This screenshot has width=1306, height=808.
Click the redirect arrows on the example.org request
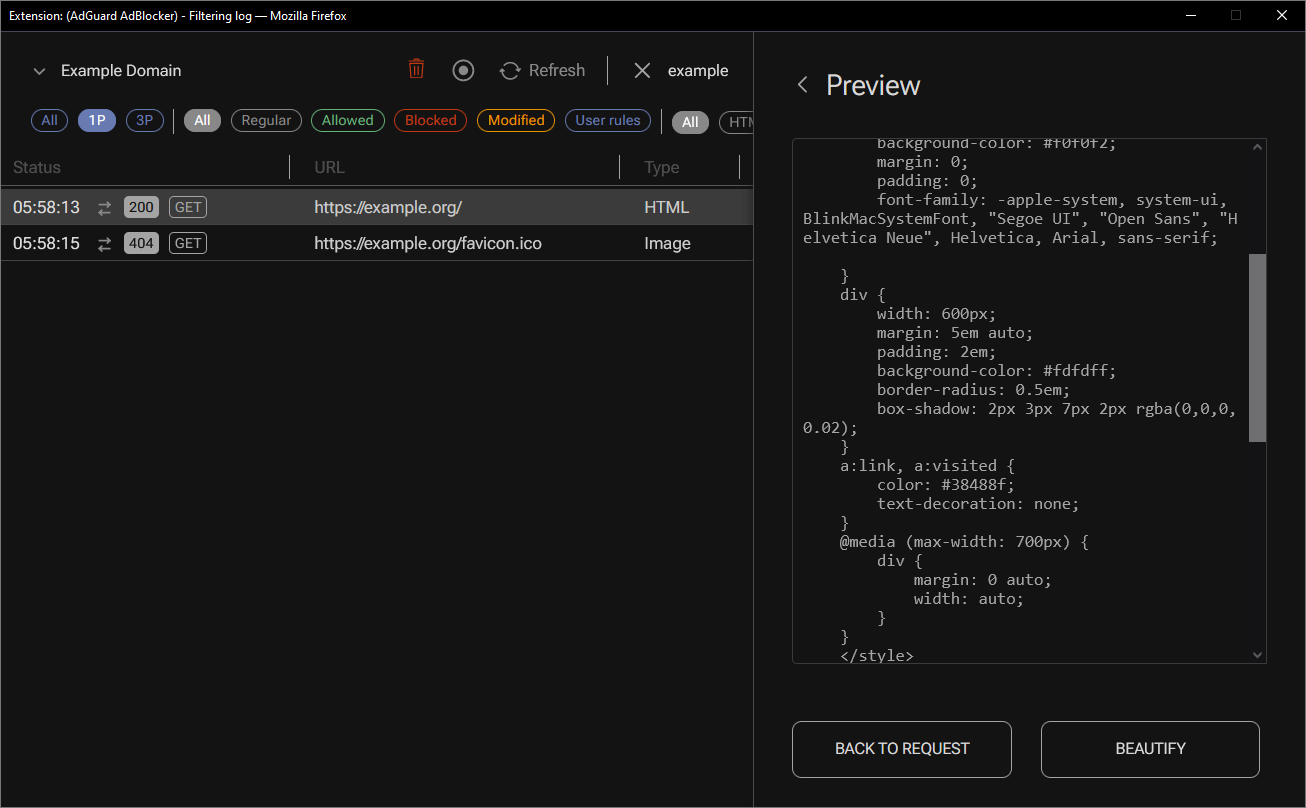(x=104, y=207)
